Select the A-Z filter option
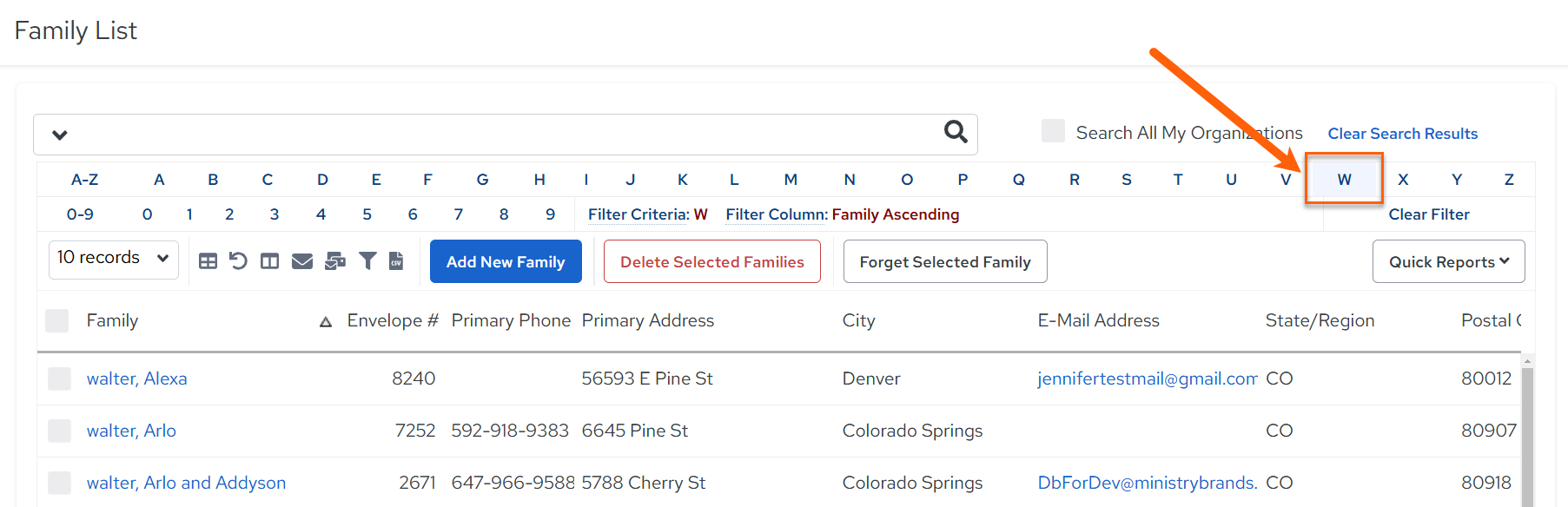Viewport: 1568px width, 507px height. pos(84,180)
